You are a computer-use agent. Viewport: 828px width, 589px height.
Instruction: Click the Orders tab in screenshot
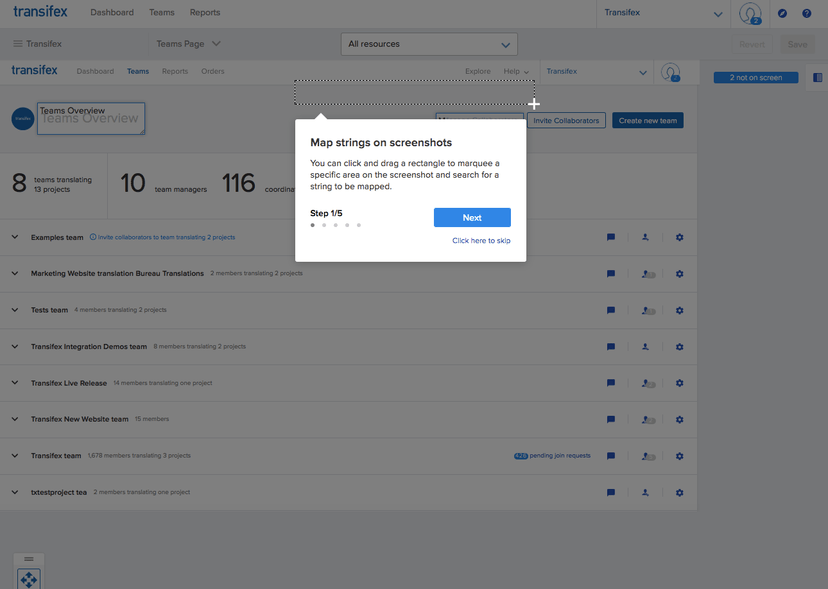tap(213, 71)
